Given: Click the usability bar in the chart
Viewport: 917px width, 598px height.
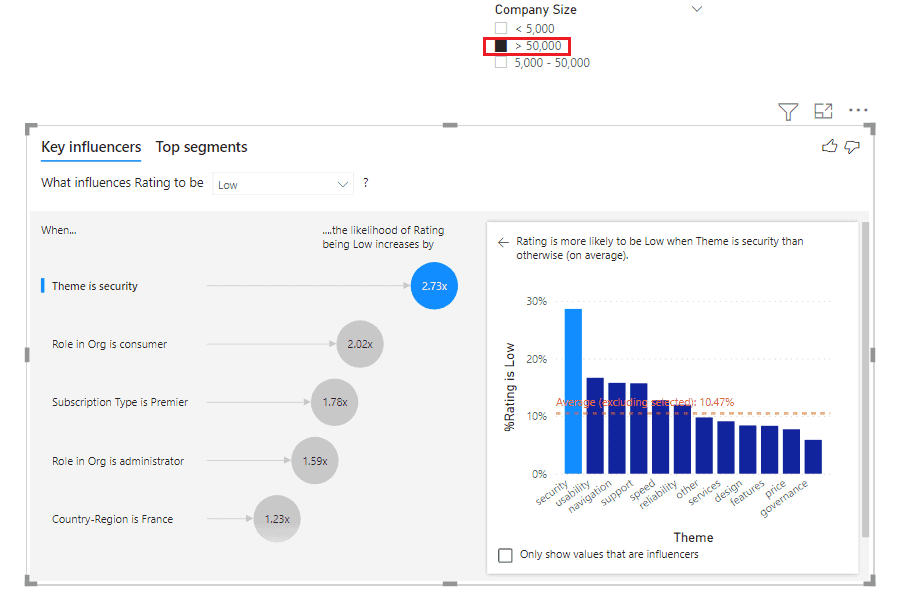Looking at the screenshot, I should click(595, 426).
